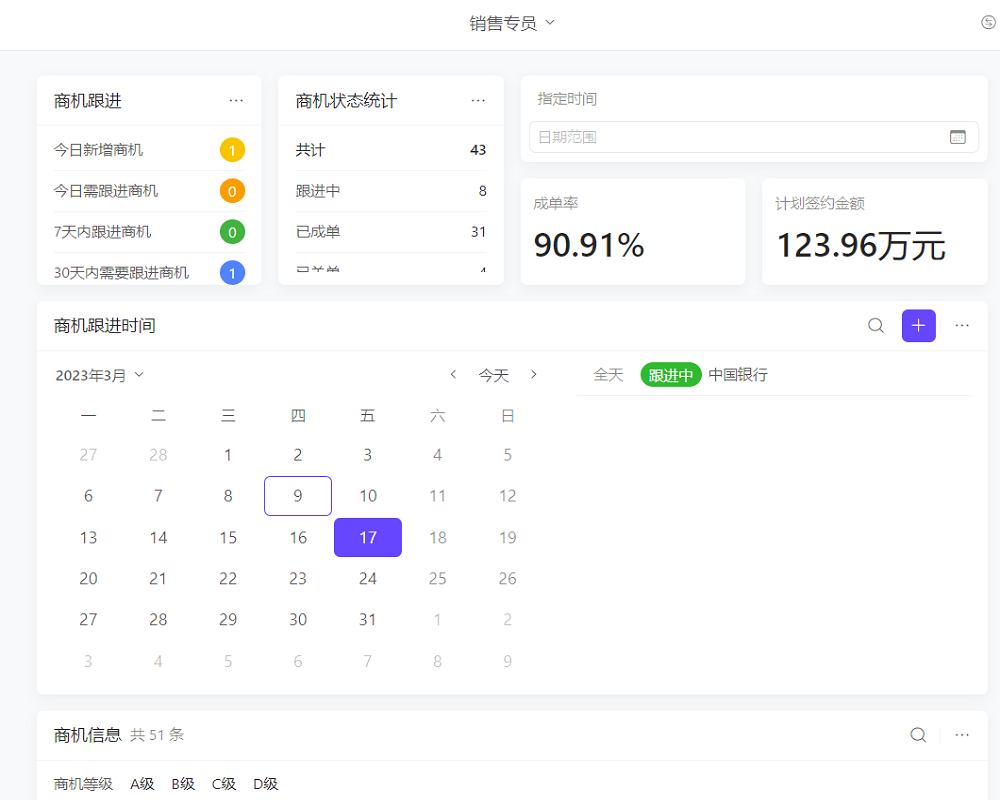Open more options of 商机状态统计 card
Image resolution: width=1000 pixels, height=800 pixels.
pos(478,100)
